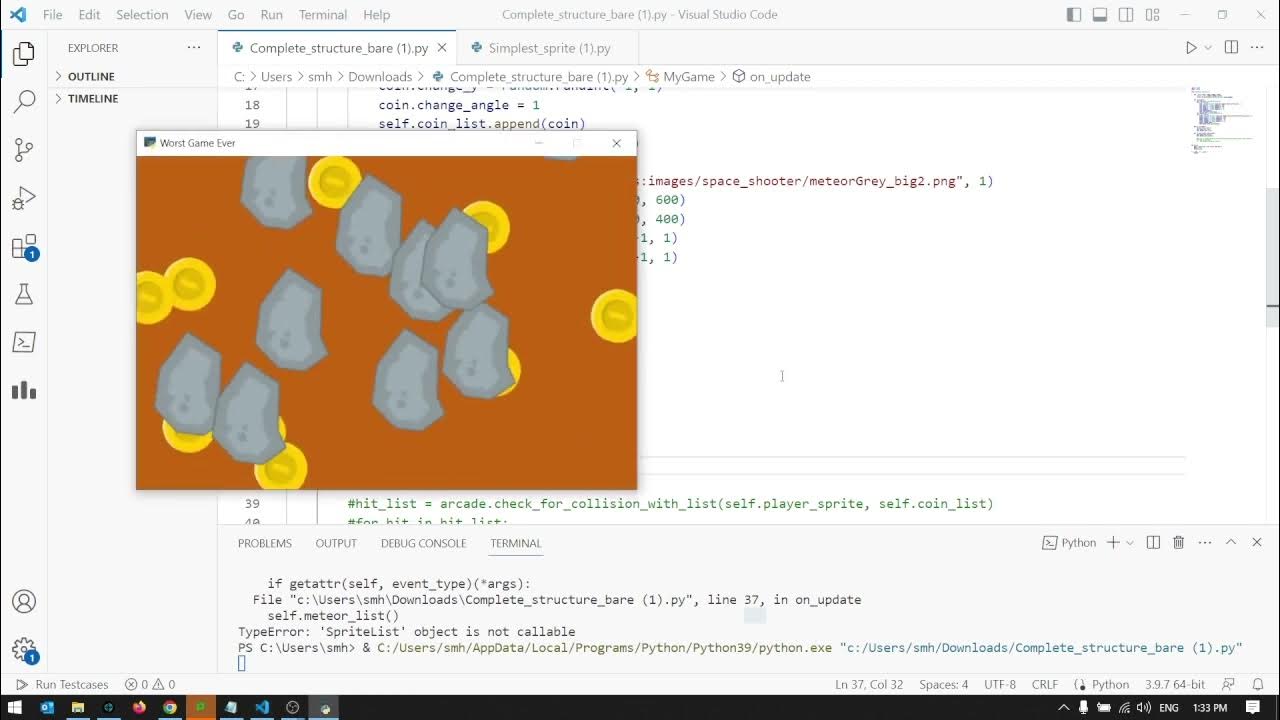Open the Search view in the activity bar
This screenshot has height=720, width=1280.
pos(24,101)
